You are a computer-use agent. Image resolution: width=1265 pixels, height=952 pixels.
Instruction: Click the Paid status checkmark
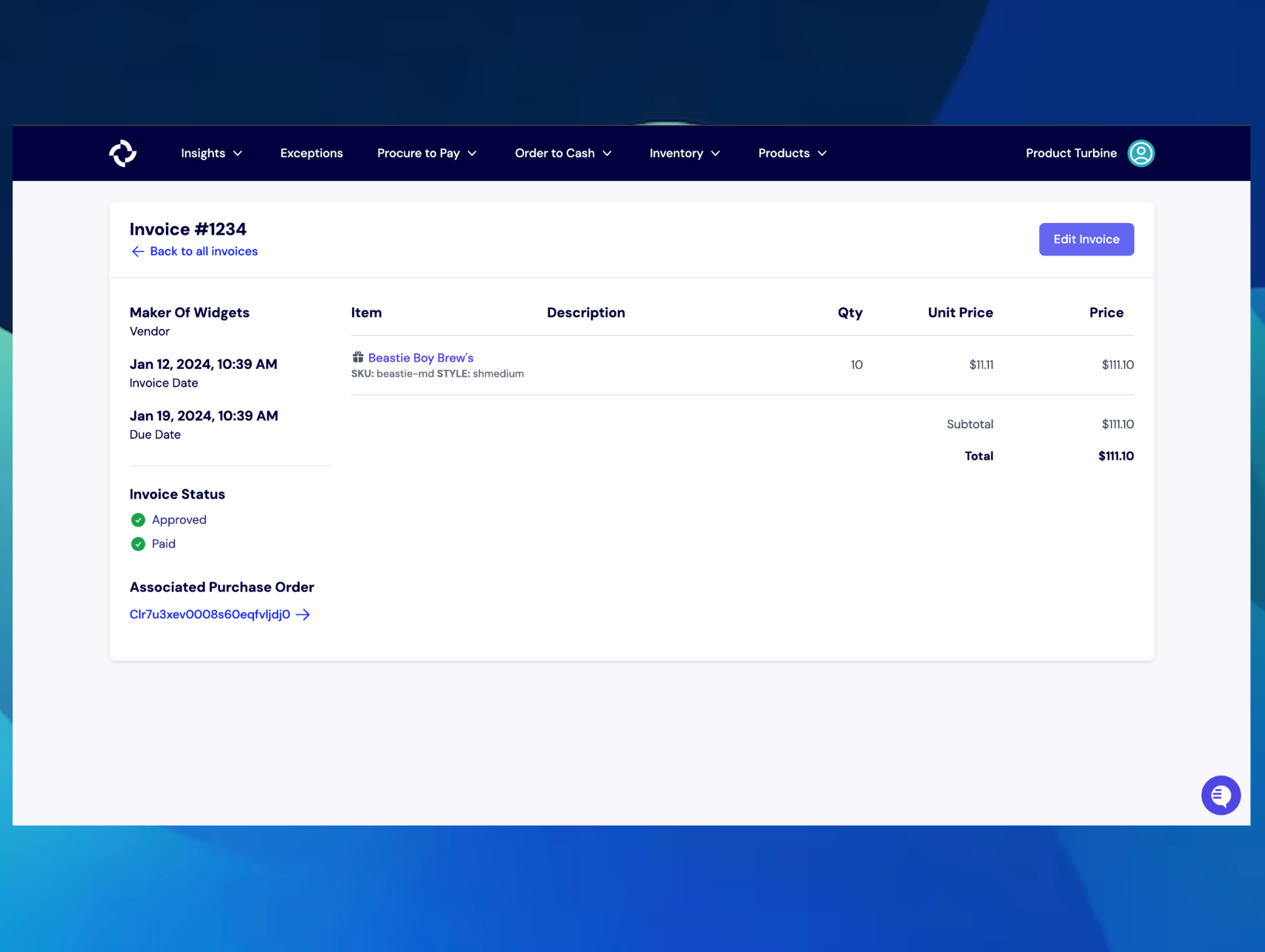pos(138,544)
